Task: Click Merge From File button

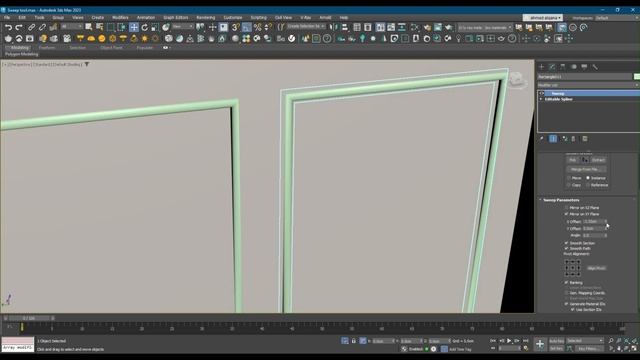Action: tap(586, 169)
